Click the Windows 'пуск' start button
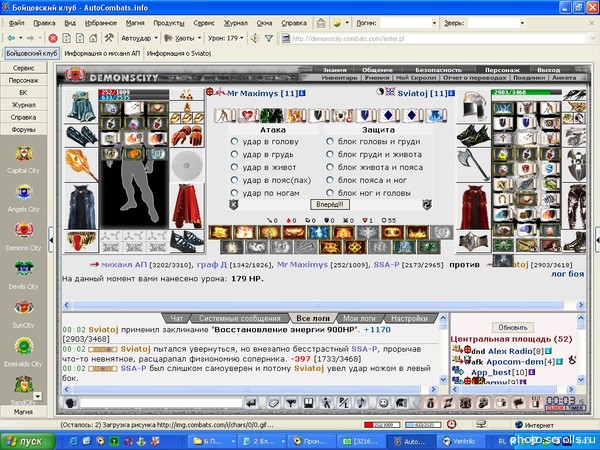 28,441
